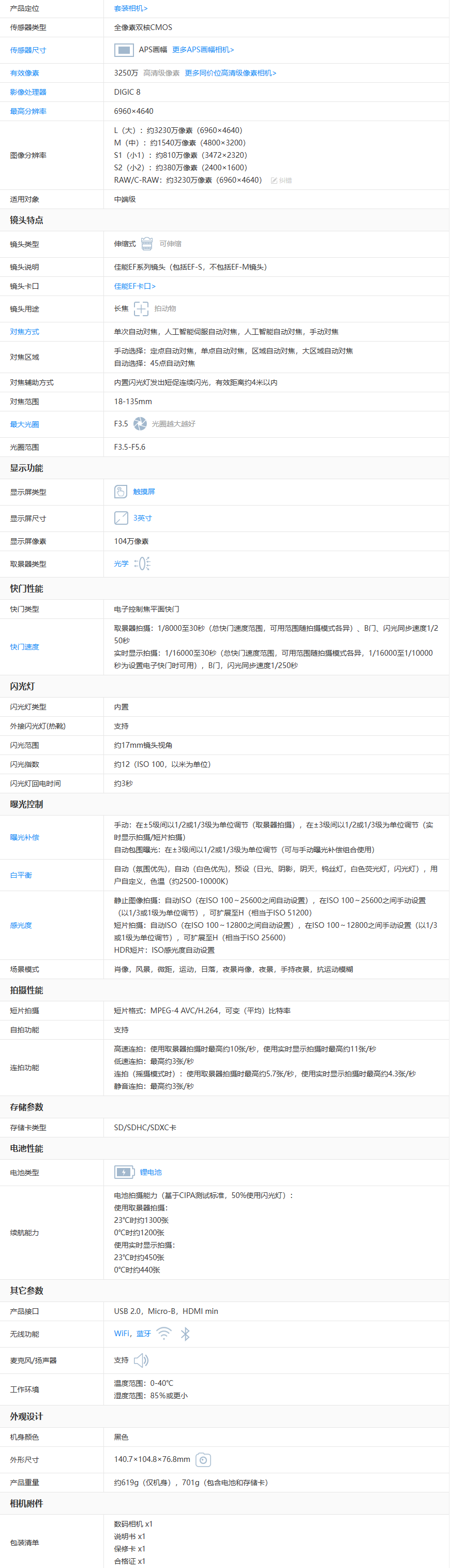This screenshot has height=1568, width=450.
Task: Click the 锂电池 battery type link
Action: (x=151, y=1172)
